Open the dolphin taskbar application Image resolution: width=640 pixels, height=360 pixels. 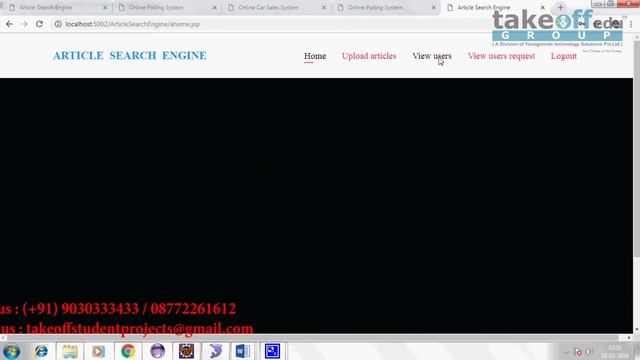216,351
